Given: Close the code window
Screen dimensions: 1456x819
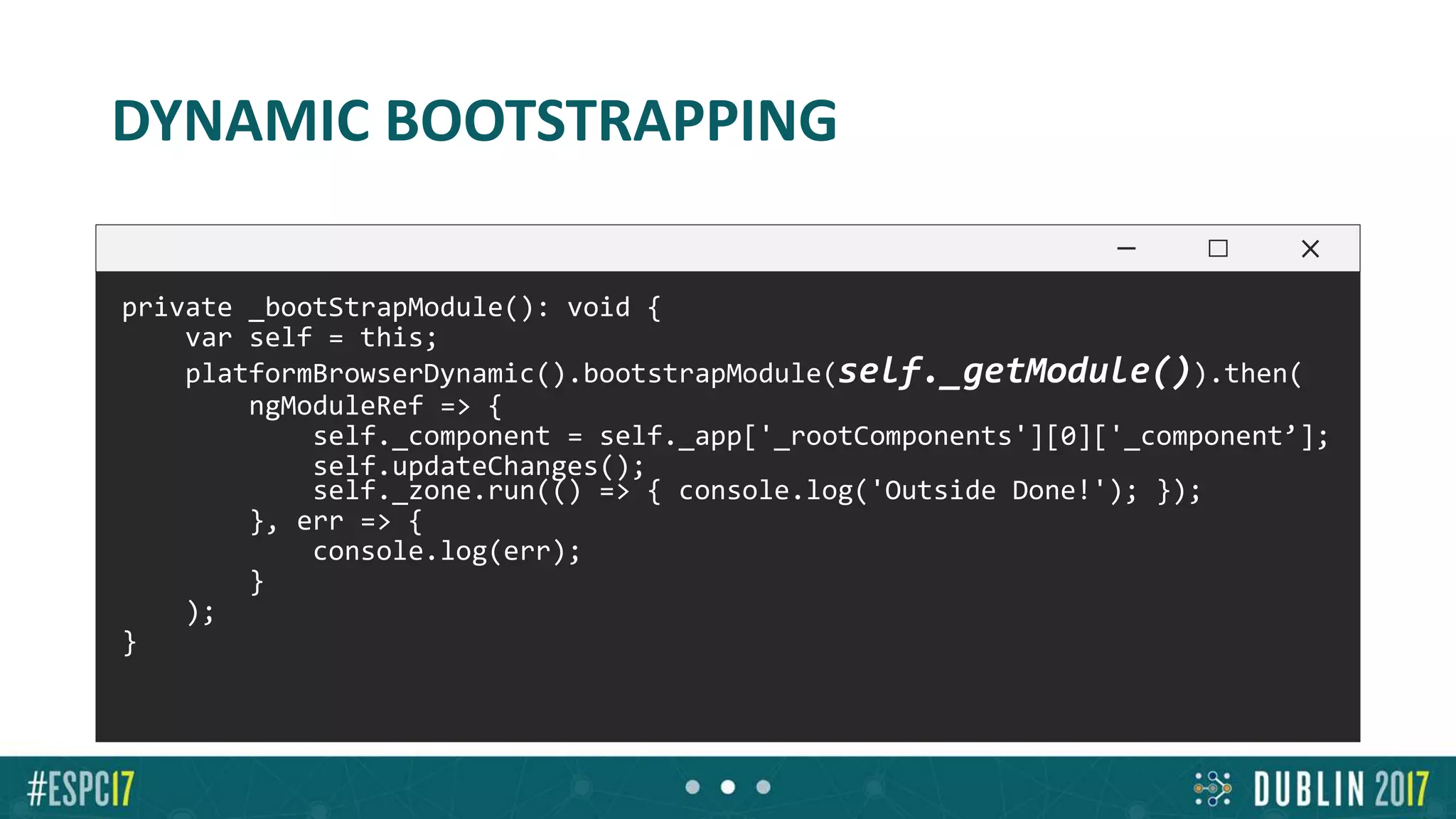Looking at the screenshot, I should click(x=1310, y=248).
